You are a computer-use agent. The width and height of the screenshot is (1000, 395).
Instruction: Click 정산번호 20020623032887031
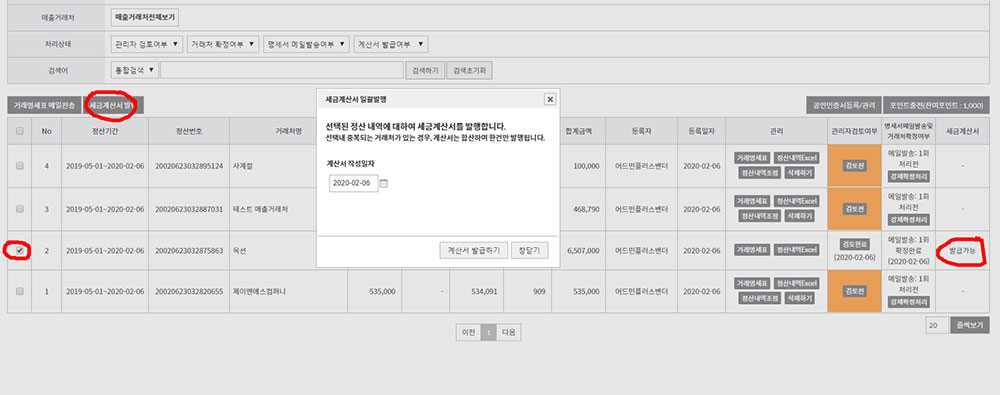click(189, 209)
